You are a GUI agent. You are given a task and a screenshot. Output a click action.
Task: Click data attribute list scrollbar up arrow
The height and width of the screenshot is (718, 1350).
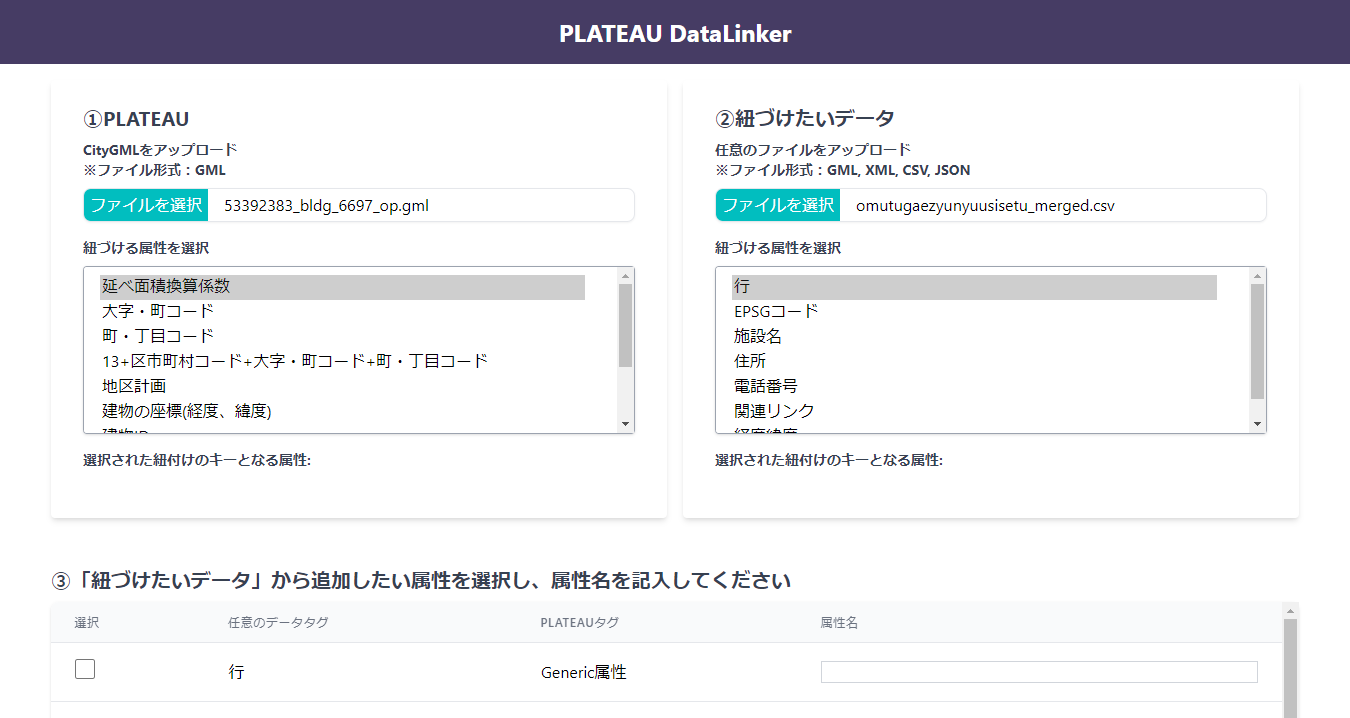1258,276
